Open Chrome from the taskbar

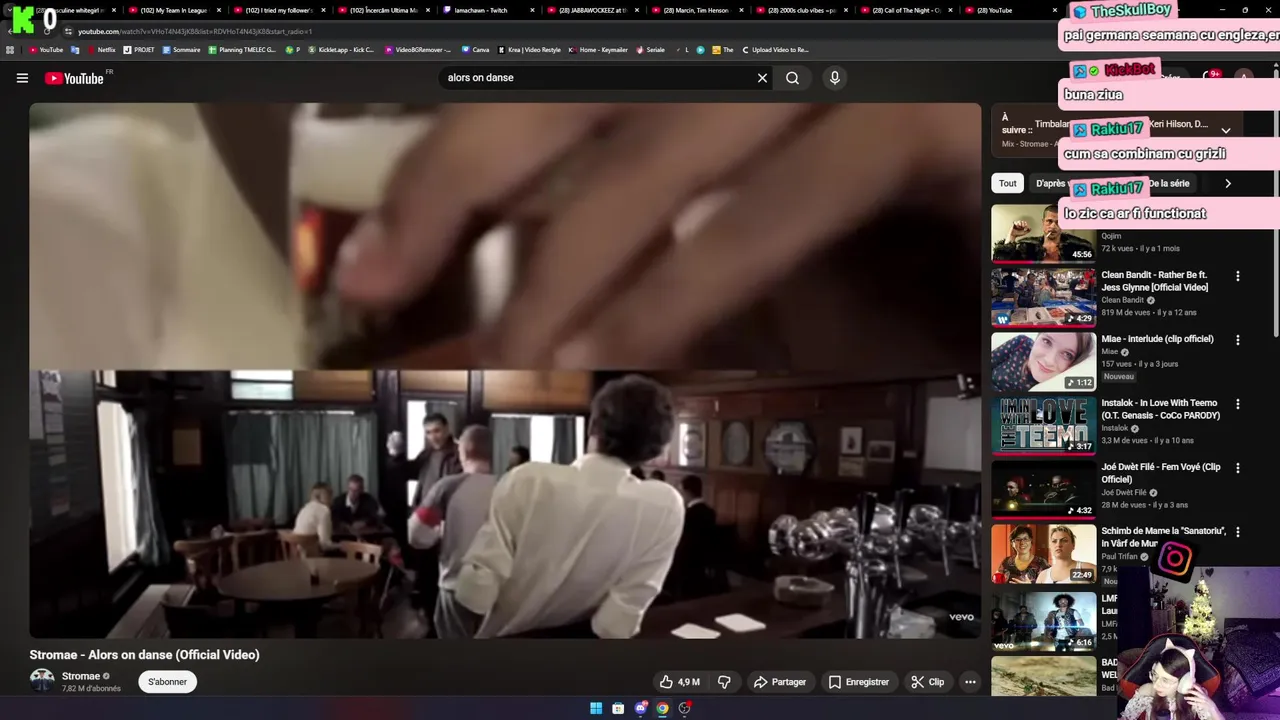tap(662, 708)
